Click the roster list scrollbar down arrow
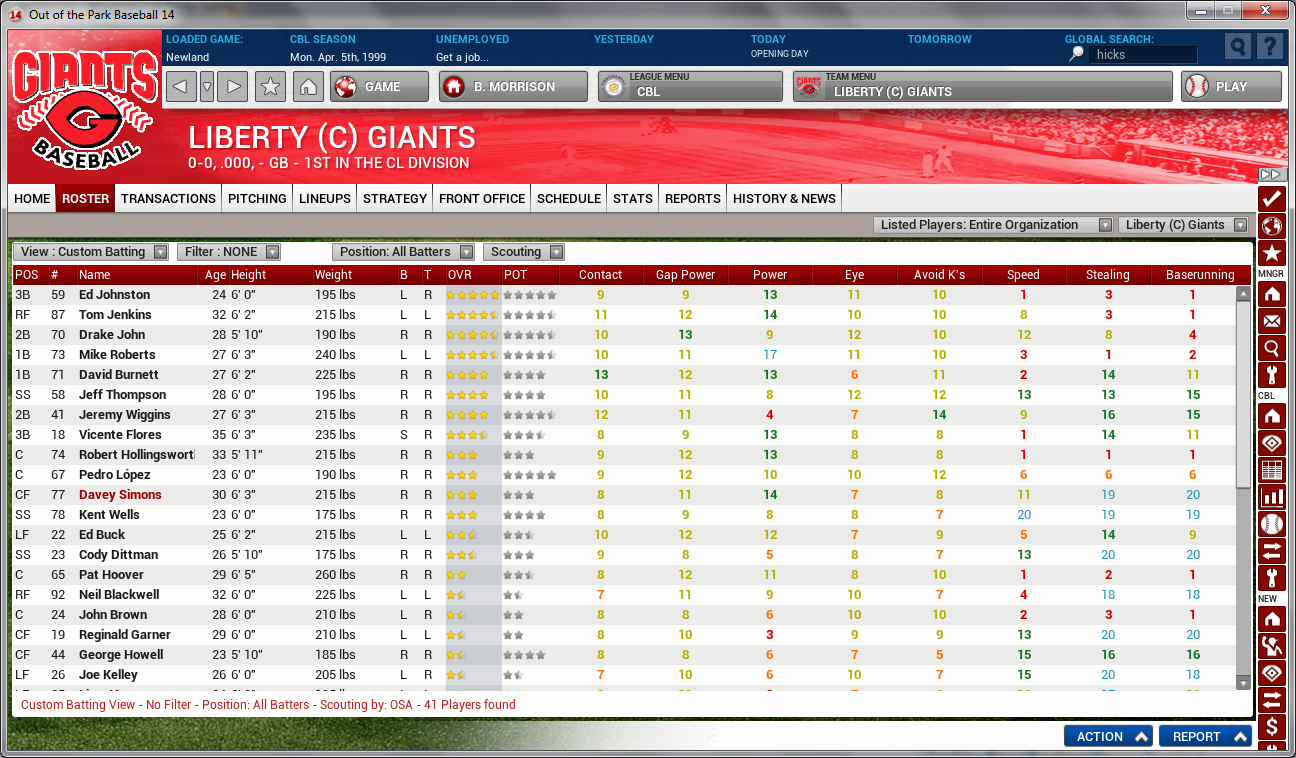This screenshot has width=1296, height=758. pyautogui.click(x=1243, y=682)
